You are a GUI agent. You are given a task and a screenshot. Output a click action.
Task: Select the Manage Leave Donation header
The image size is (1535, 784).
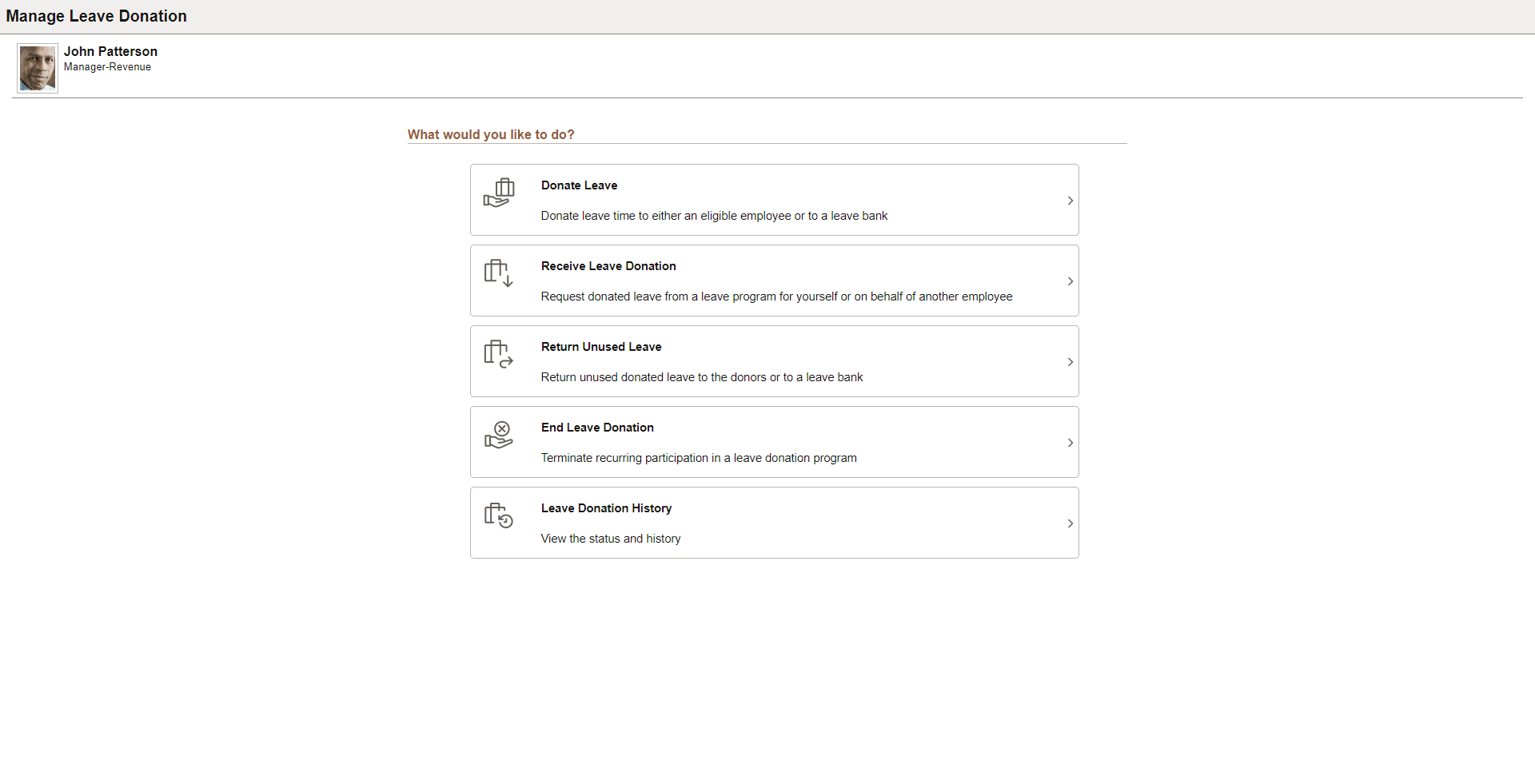tap(96, 16)
